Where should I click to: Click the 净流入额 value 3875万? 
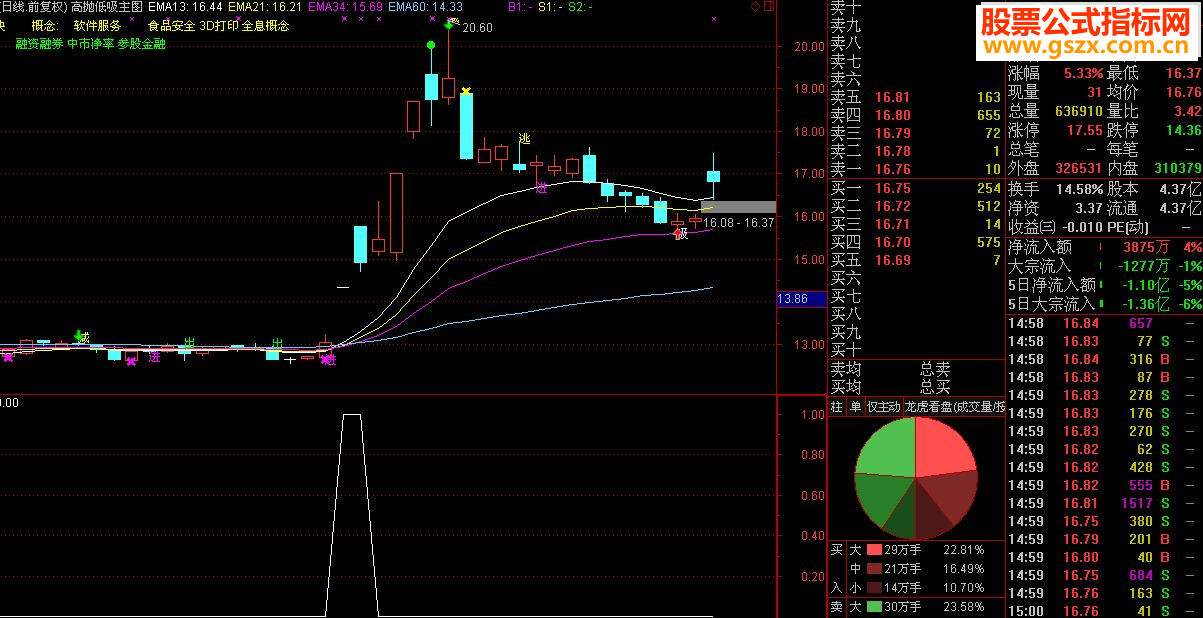click(1146, 246)
